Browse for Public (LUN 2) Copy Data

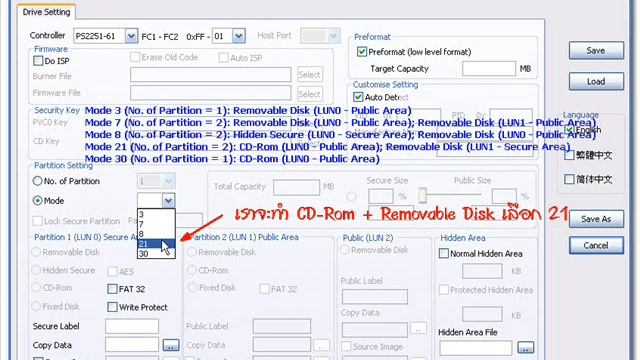(418, 328)
